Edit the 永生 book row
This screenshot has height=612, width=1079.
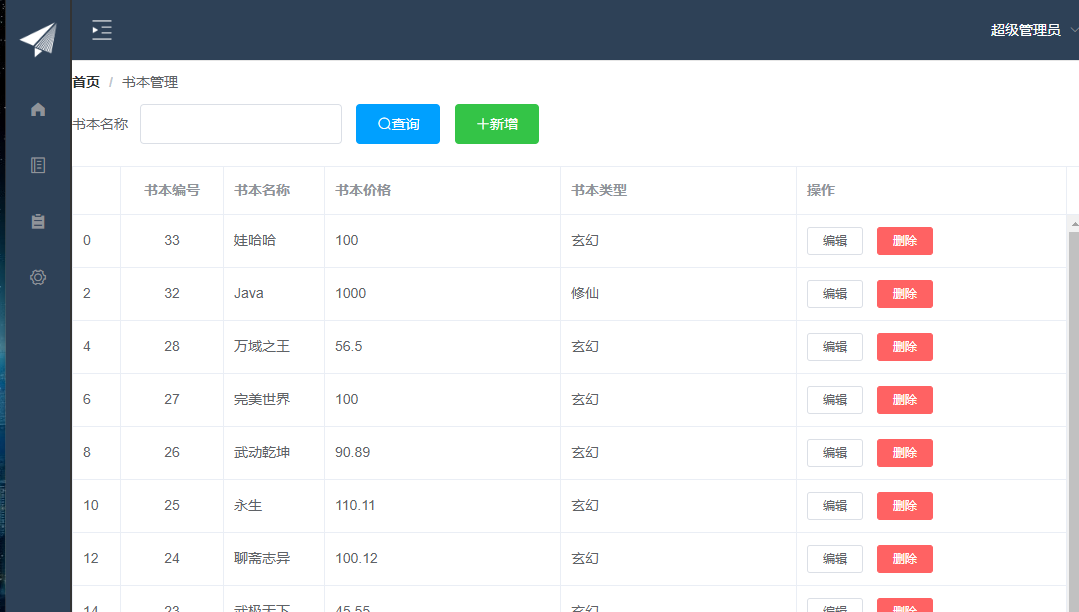[x=835, y=506]
